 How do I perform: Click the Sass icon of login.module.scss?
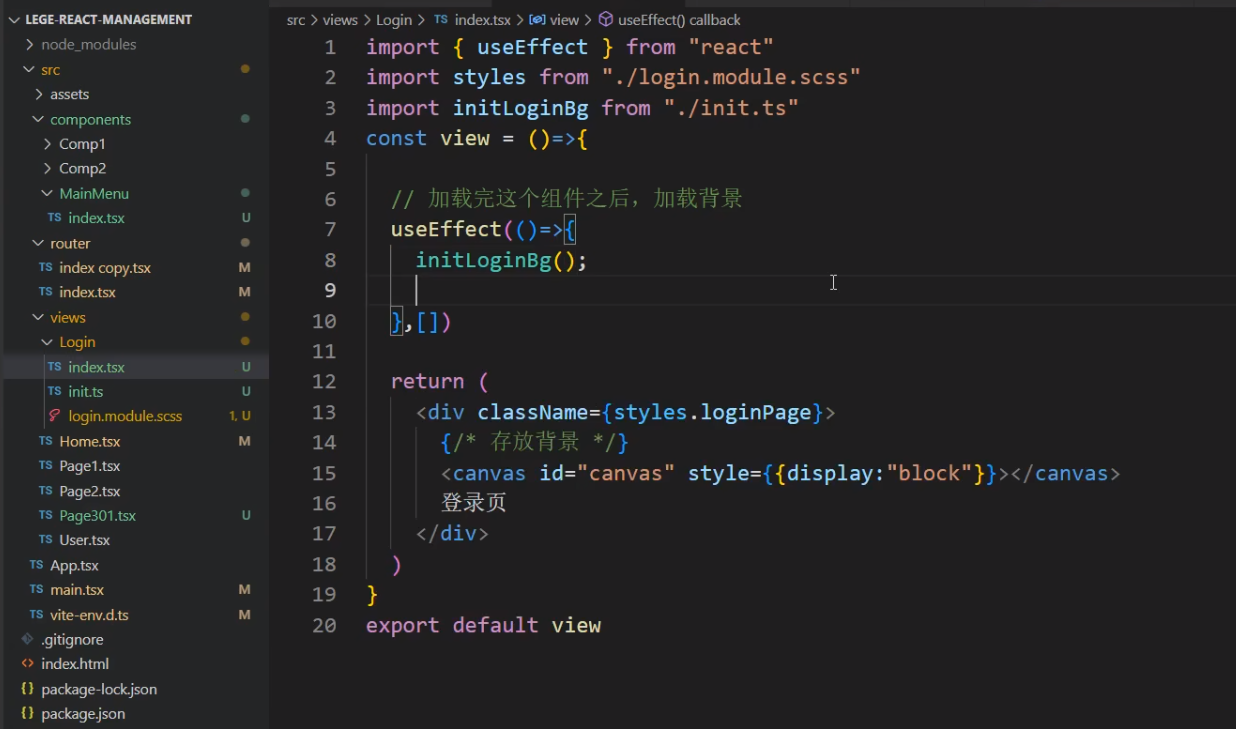(x=54, y=416)
